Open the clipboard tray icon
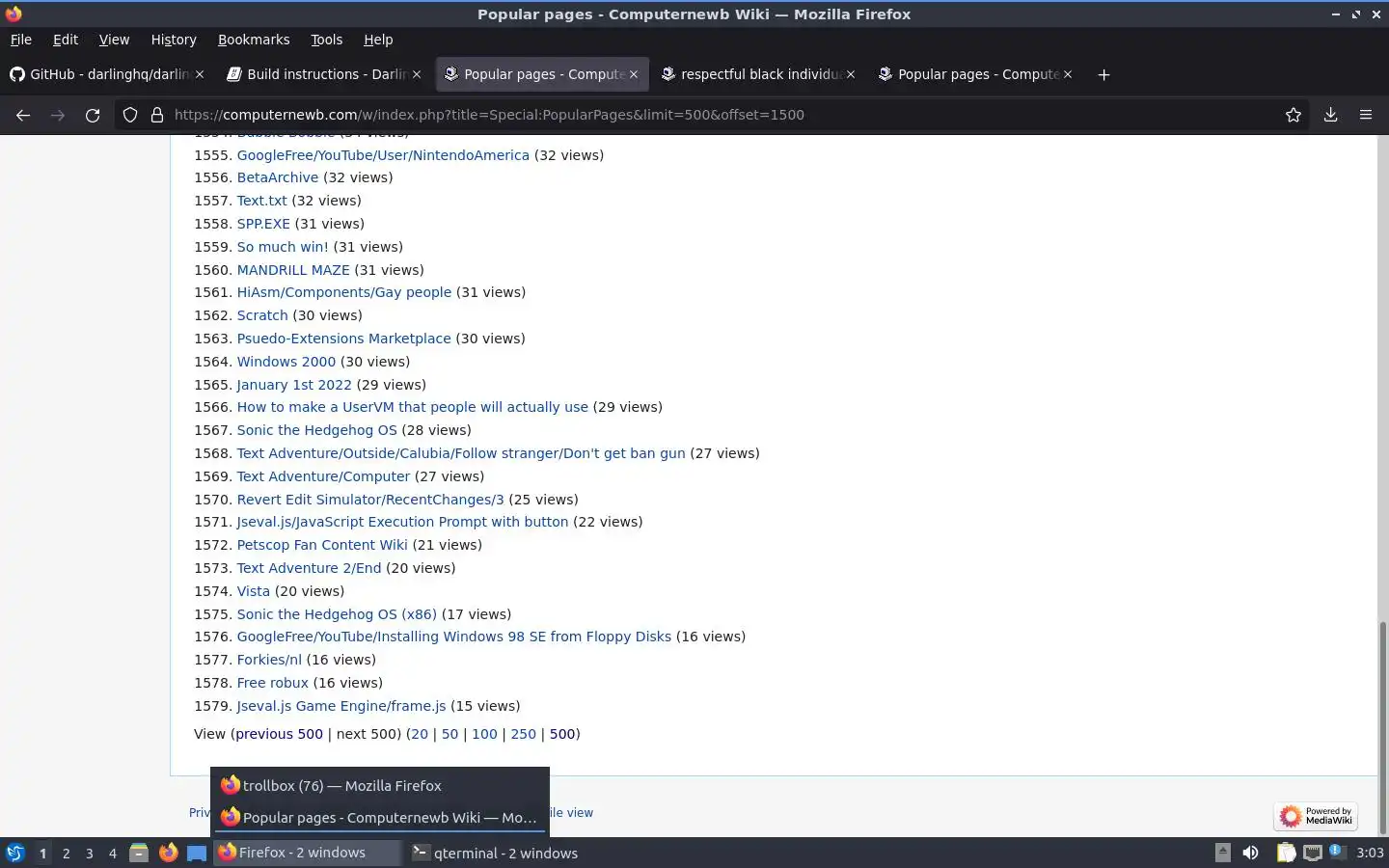Screen dimensions: 1389x868 pyautogui.click(x=1286, y=853)
